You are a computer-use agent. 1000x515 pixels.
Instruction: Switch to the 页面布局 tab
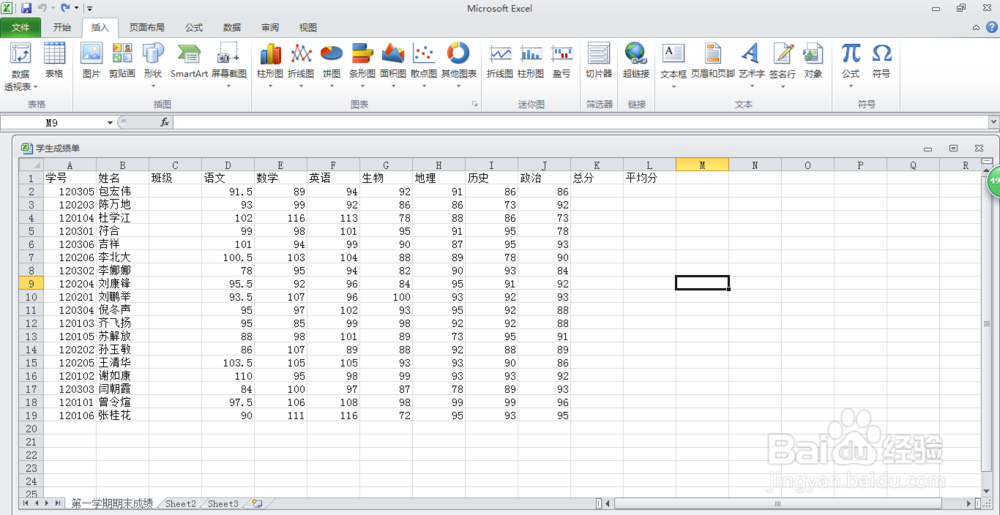click(147, 27)
